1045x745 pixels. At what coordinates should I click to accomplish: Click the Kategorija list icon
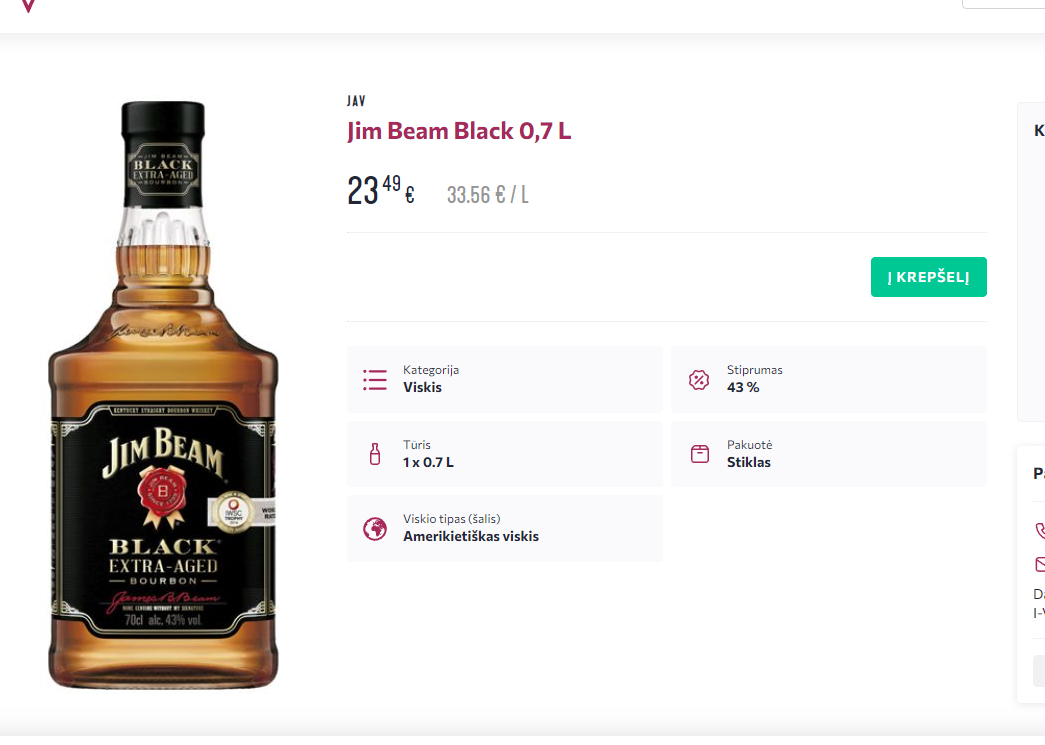point(375,380)
